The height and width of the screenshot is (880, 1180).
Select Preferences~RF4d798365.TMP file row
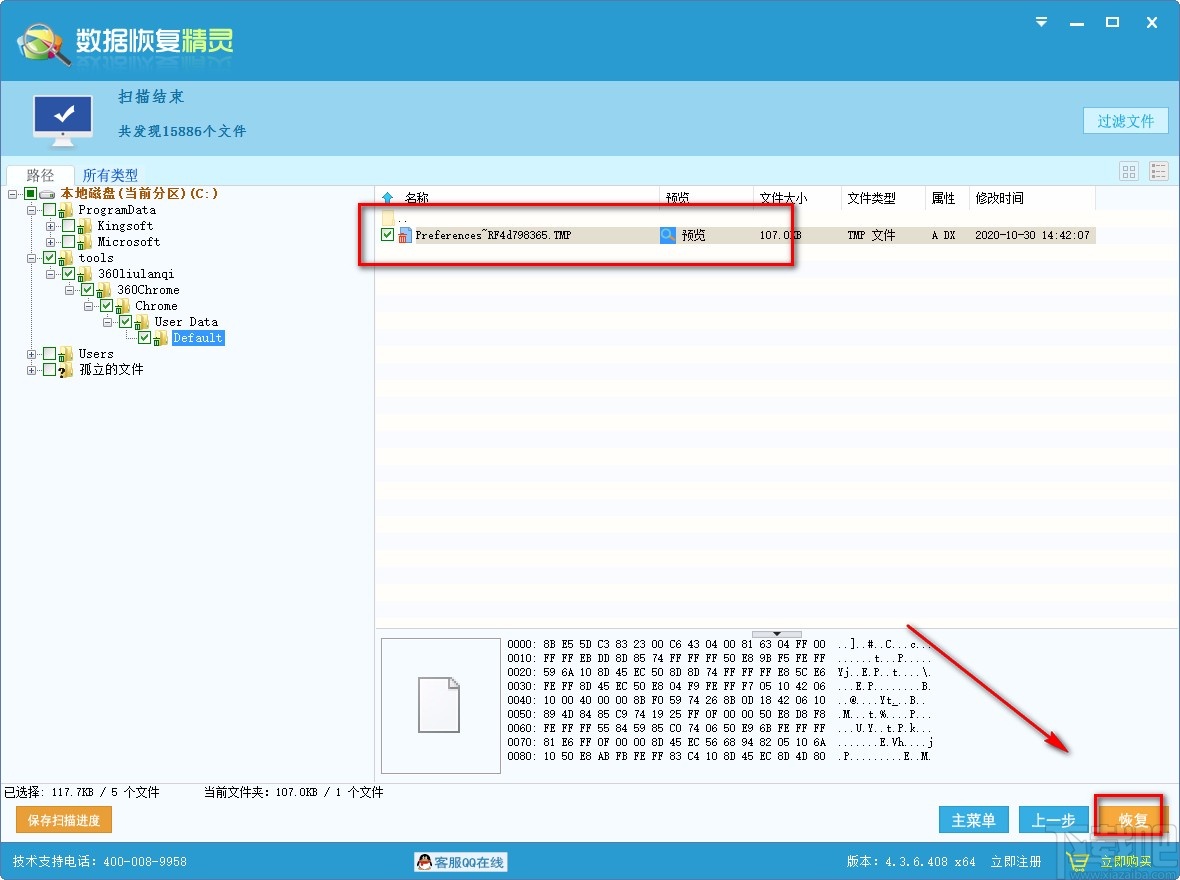point(737,235)
